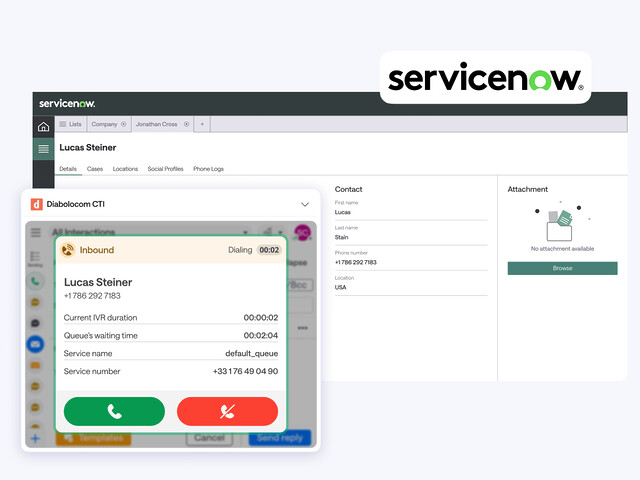The height and width of the screenshot is (480, 640).
Task: Open the green hamburger menu in sidebar
Action: coord(43,149)
